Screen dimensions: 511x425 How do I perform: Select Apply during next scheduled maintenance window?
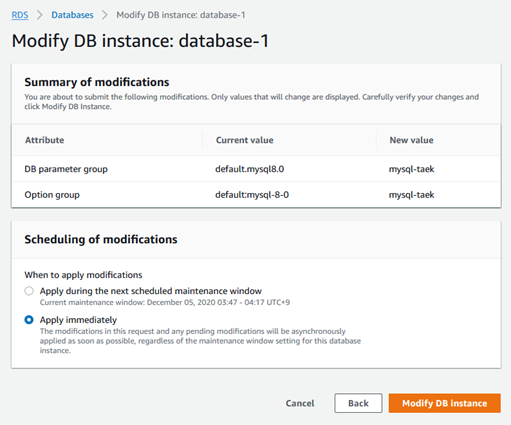[x=29, y=291]
